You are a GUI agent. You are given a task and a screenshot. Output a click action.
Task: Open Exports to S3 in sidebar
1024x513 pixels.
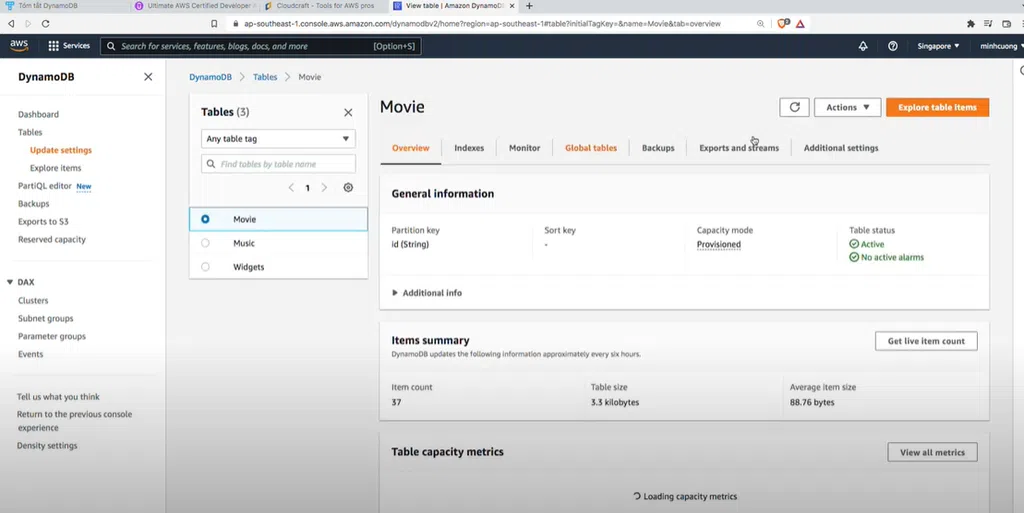[43, 221]
